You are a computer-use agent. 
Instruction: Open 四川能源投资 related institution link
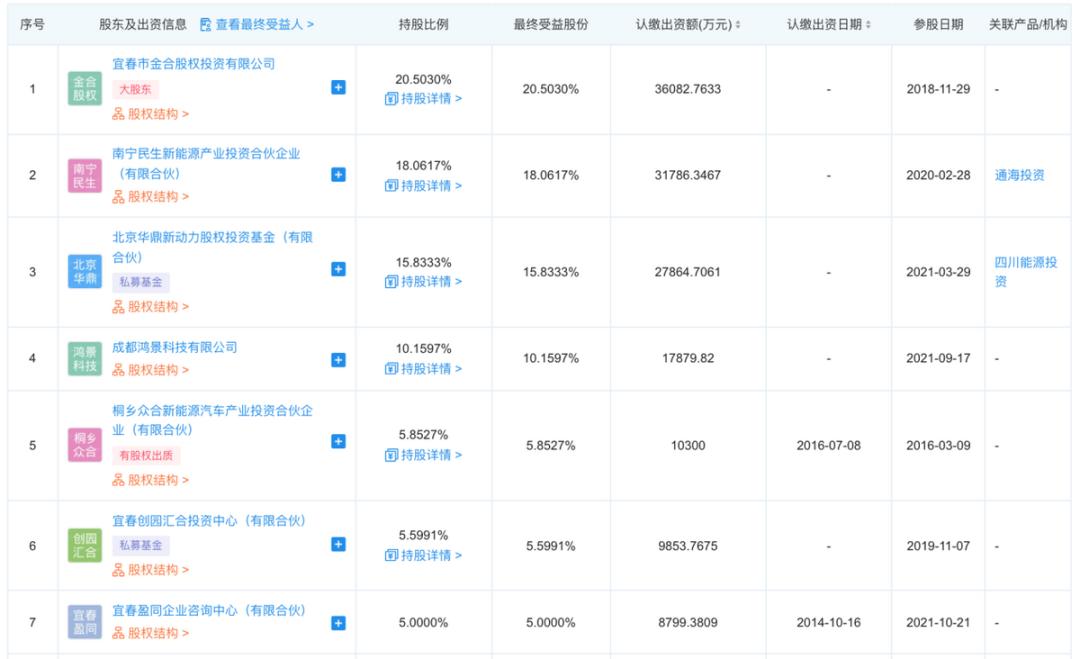(x=1026, y=271)
